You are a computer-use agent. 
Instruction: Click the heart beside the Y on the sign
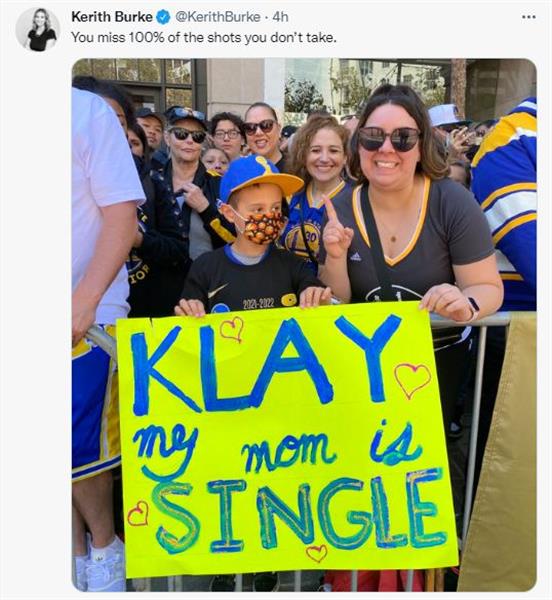[412, 379]
